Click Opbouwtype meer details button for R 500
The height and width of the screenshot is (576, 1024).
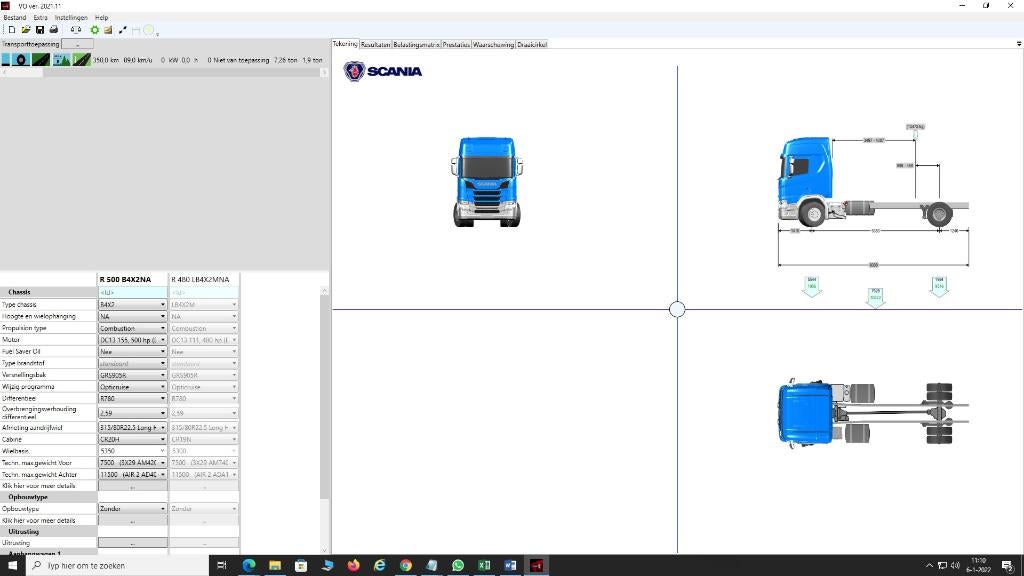tap(133, 521)
